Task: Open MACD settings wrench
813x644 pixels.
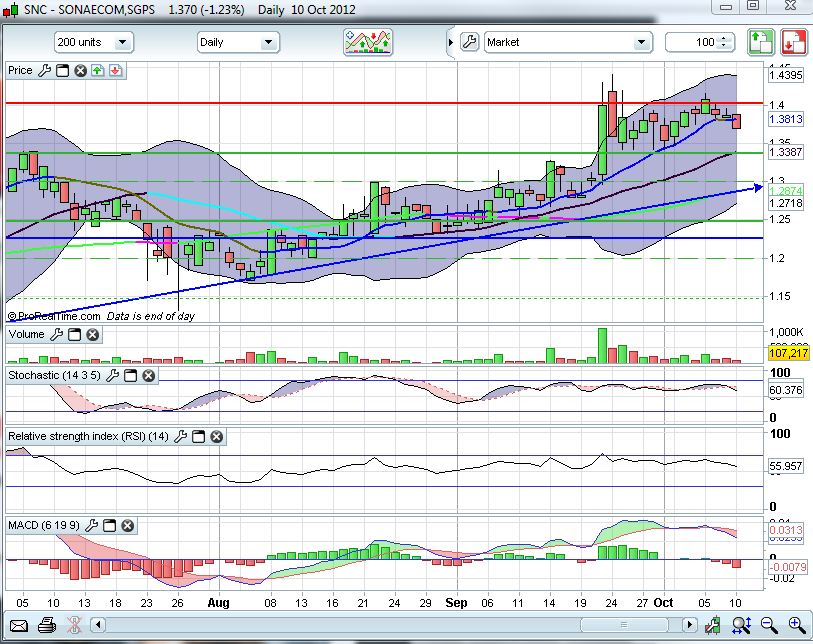Action: click(91, 526)
